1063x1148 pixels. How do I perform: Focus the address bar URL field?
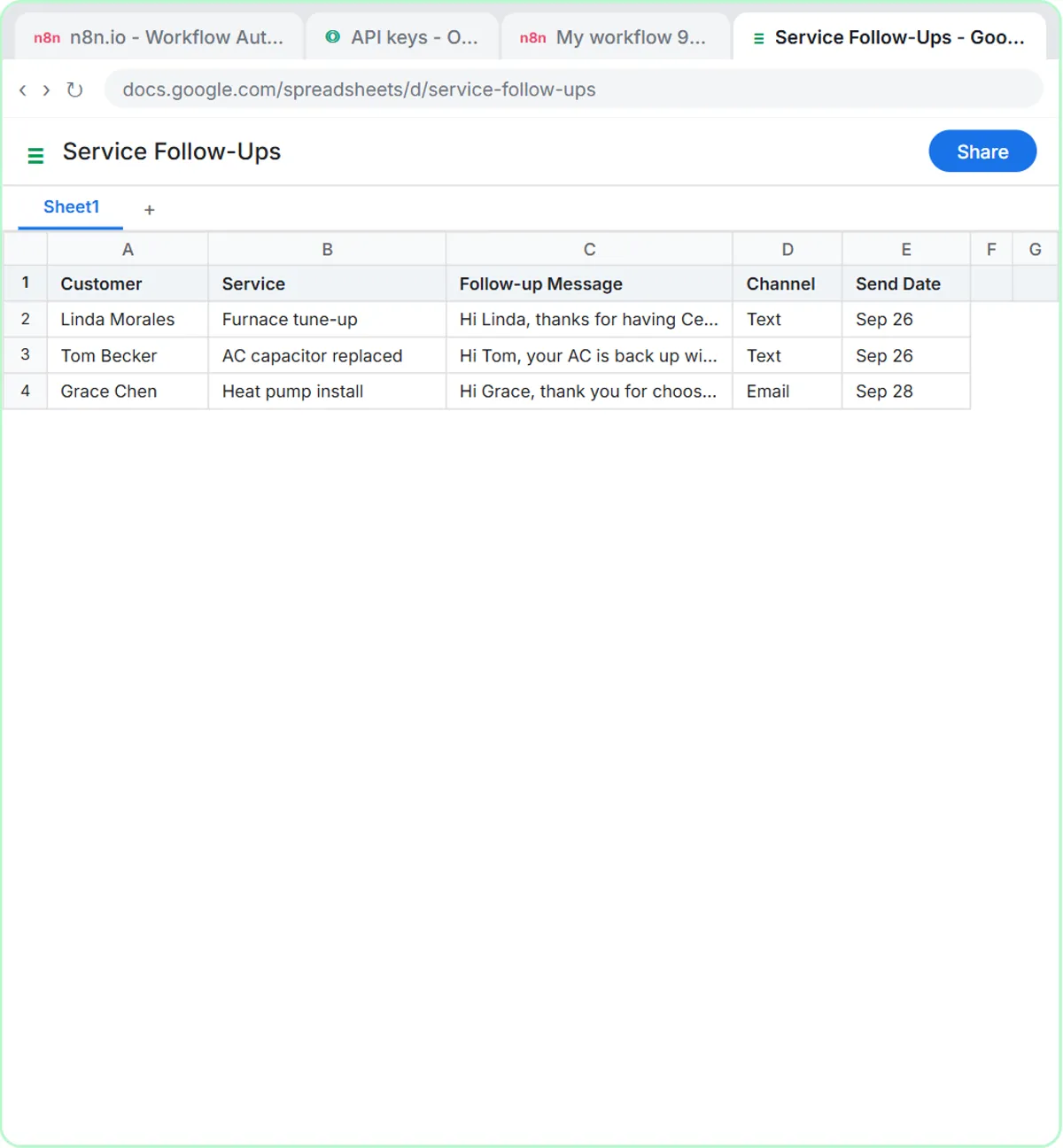point(574,89)
